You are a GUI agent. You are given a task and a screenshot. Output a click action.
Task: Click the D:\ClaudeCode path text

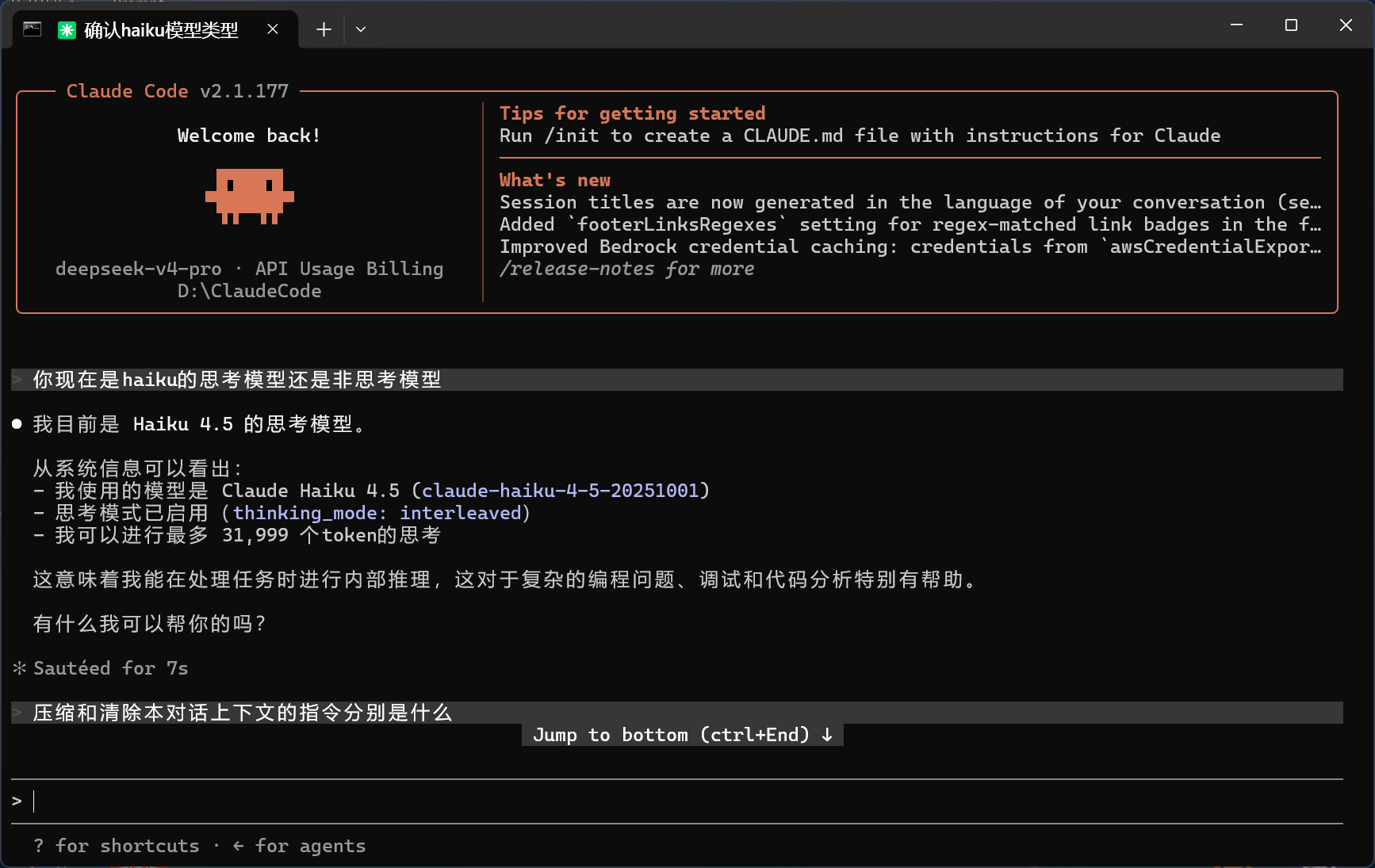pos(250,291)
